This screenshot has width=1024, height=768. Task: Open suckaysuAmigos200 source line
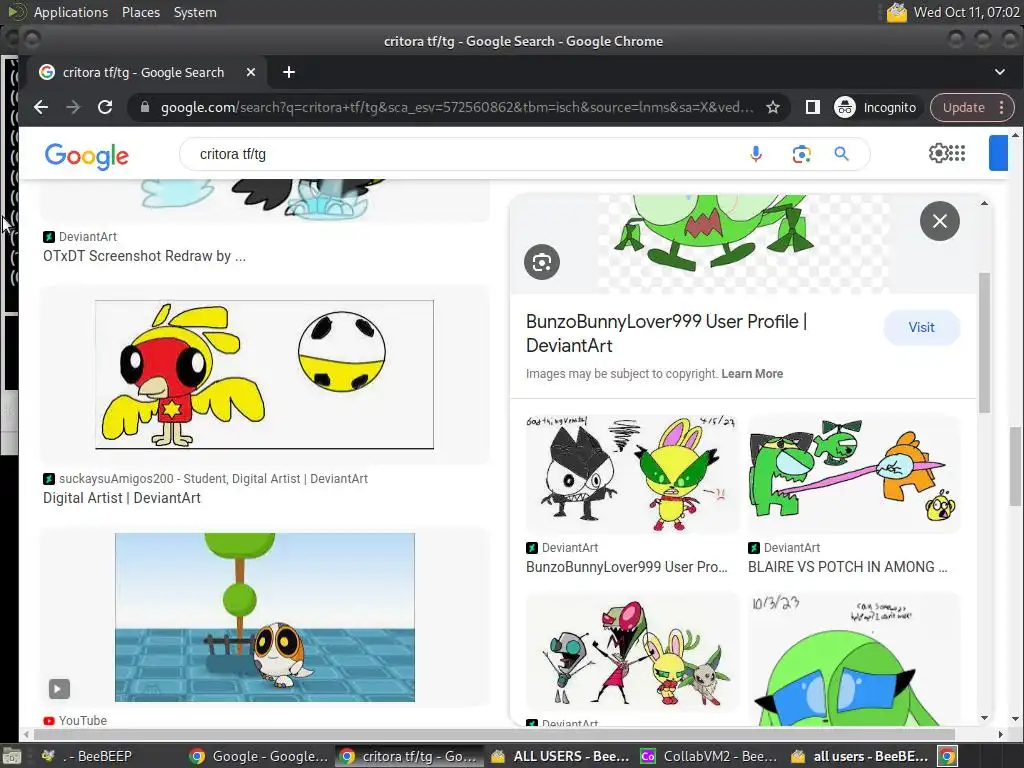(213, 479)
